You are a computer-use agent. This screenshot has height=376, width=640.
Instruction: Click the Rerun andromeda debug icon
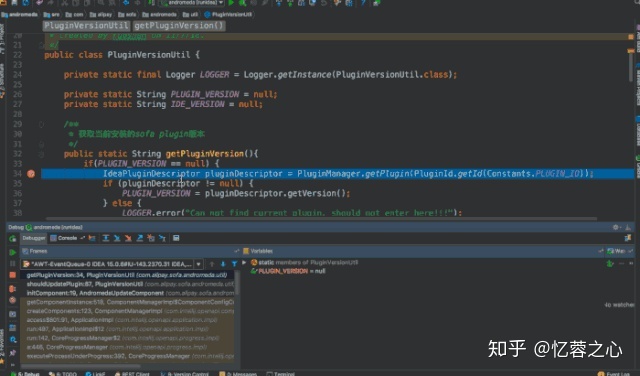pyautogui.click(x=13, y=238)
